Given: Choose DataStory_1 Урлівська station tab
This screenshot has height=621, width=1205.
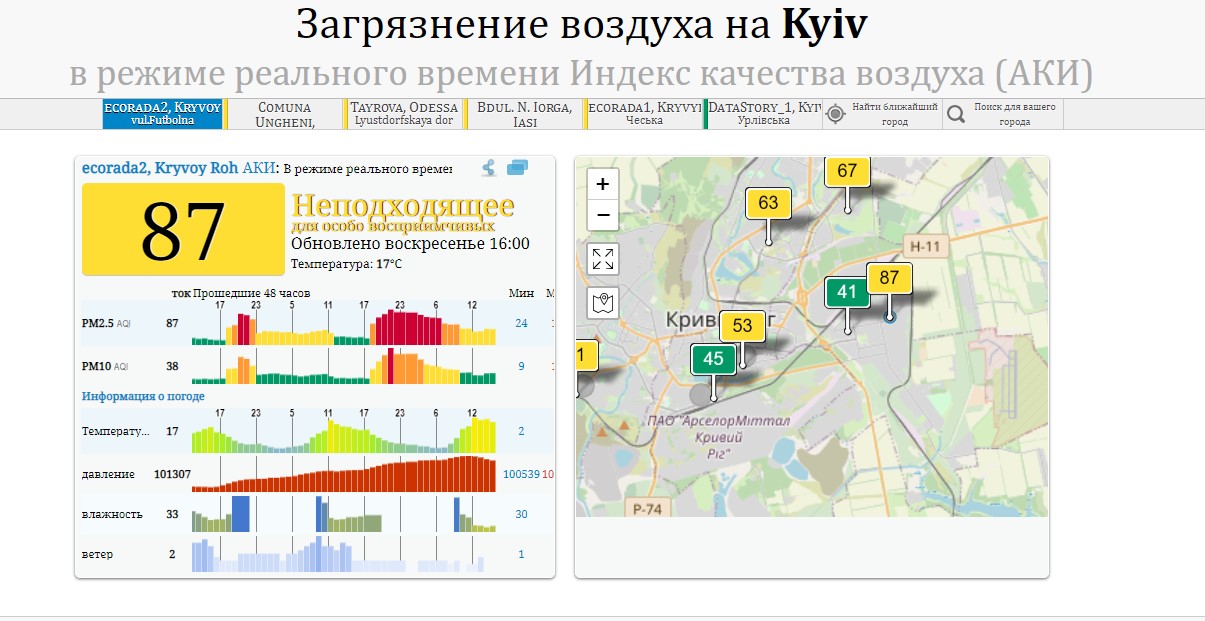Looking at the screenshot, I should [764, 114].
